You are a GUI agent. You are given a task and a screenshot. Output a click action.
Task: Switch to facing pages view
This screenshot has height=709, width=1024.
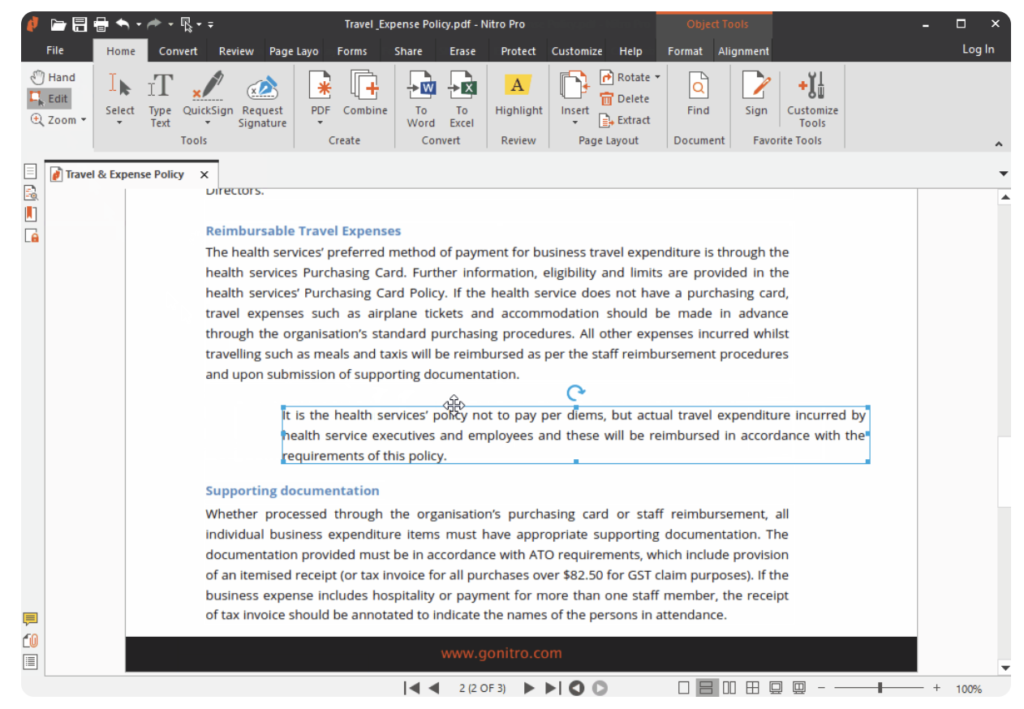[729, 688]
